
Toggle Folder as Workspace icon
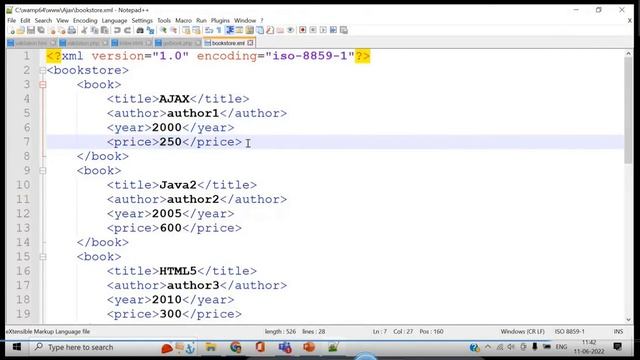[x=280, y=30]
